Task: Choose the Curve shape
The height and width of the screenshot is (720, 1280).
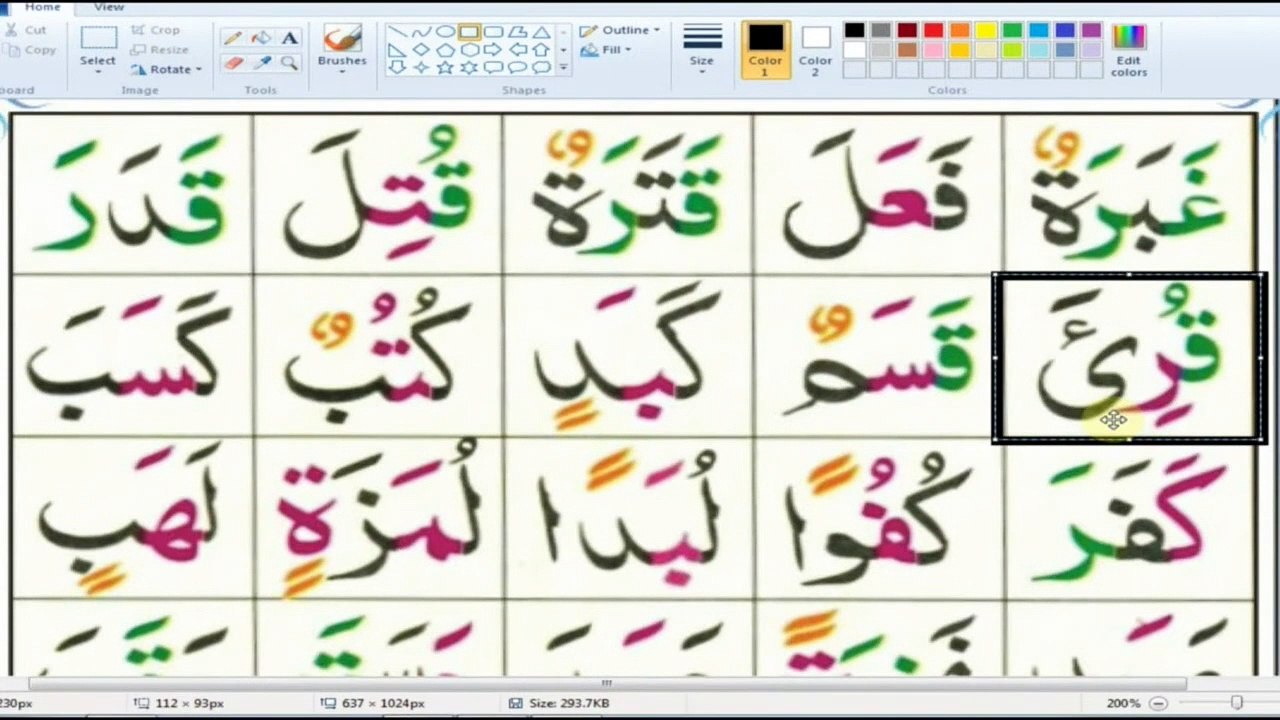Action: point(421,32)
